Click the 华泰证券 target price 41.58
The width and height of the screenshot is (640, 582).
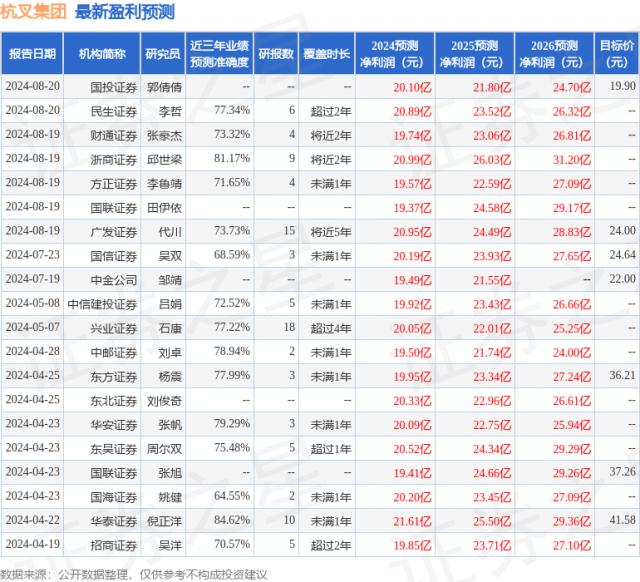click(x=621, y=519)
